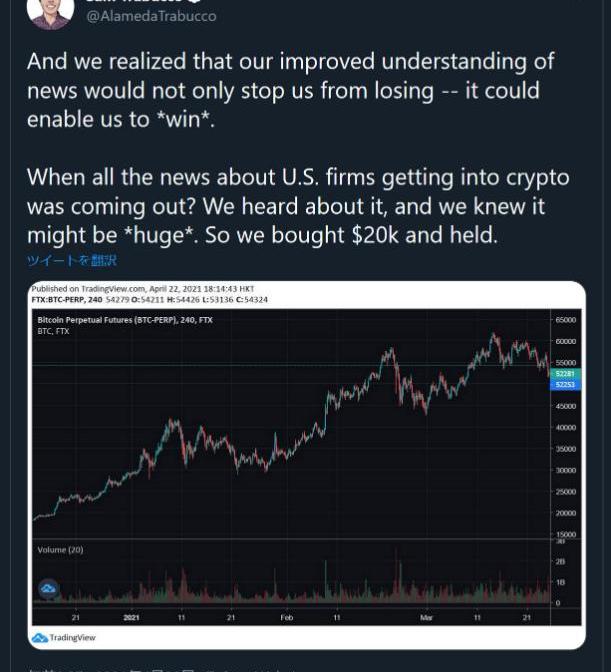This screenshot has height=672, width=611.
Task: Click the Volume (20) indicator label
Action: (60, 550)
